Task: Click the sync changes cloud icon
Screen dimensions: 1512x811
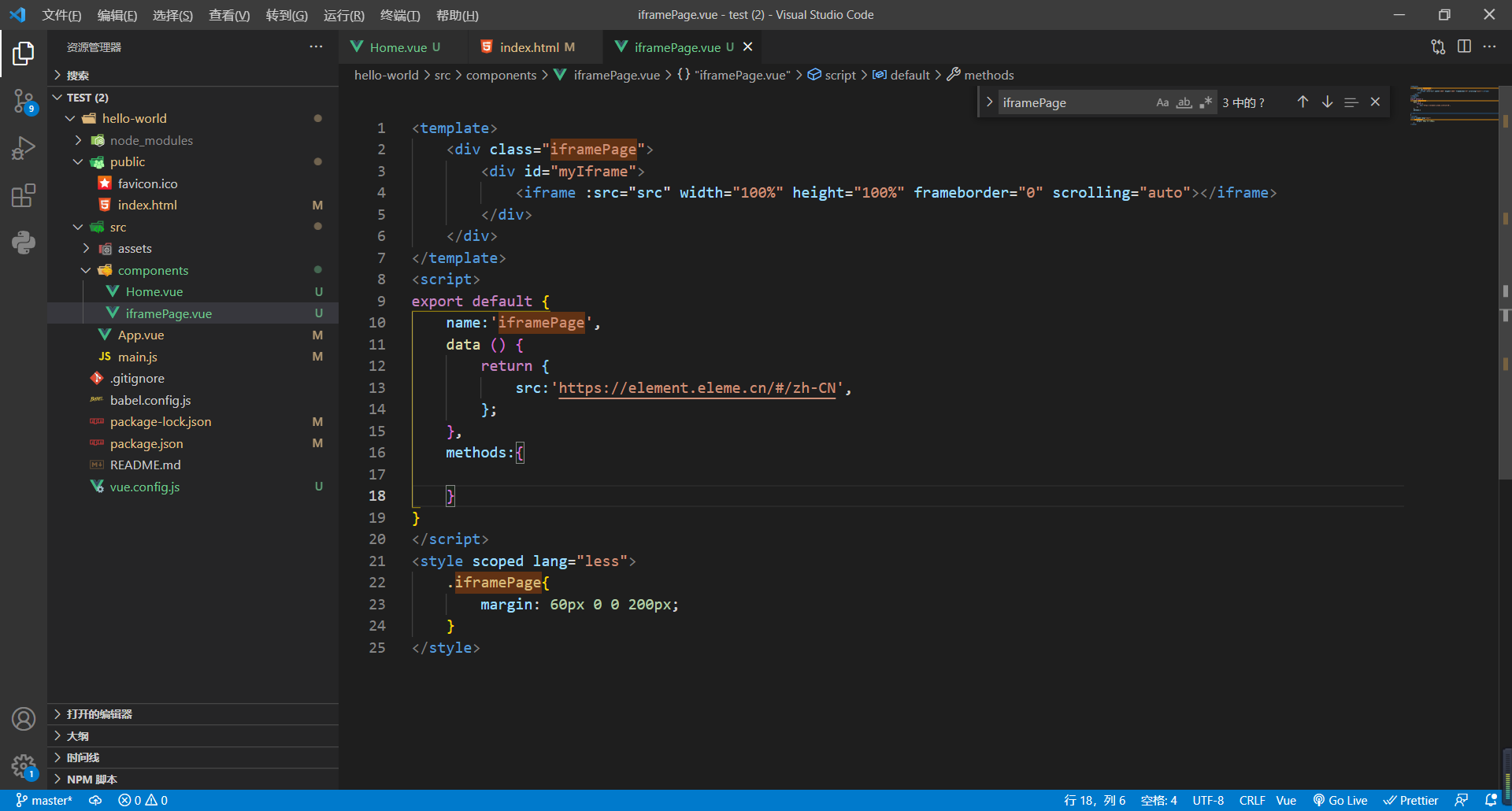Action: 95,800
